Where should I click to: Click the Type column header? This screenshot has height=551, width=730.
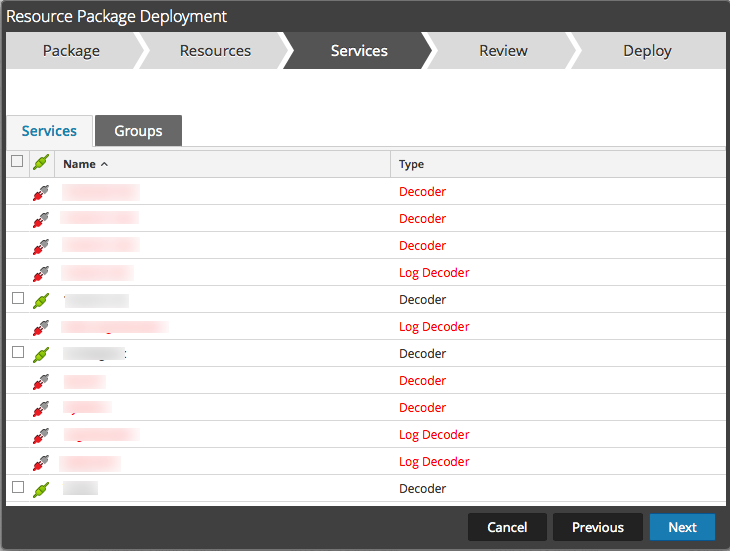[x=411, y=164]
